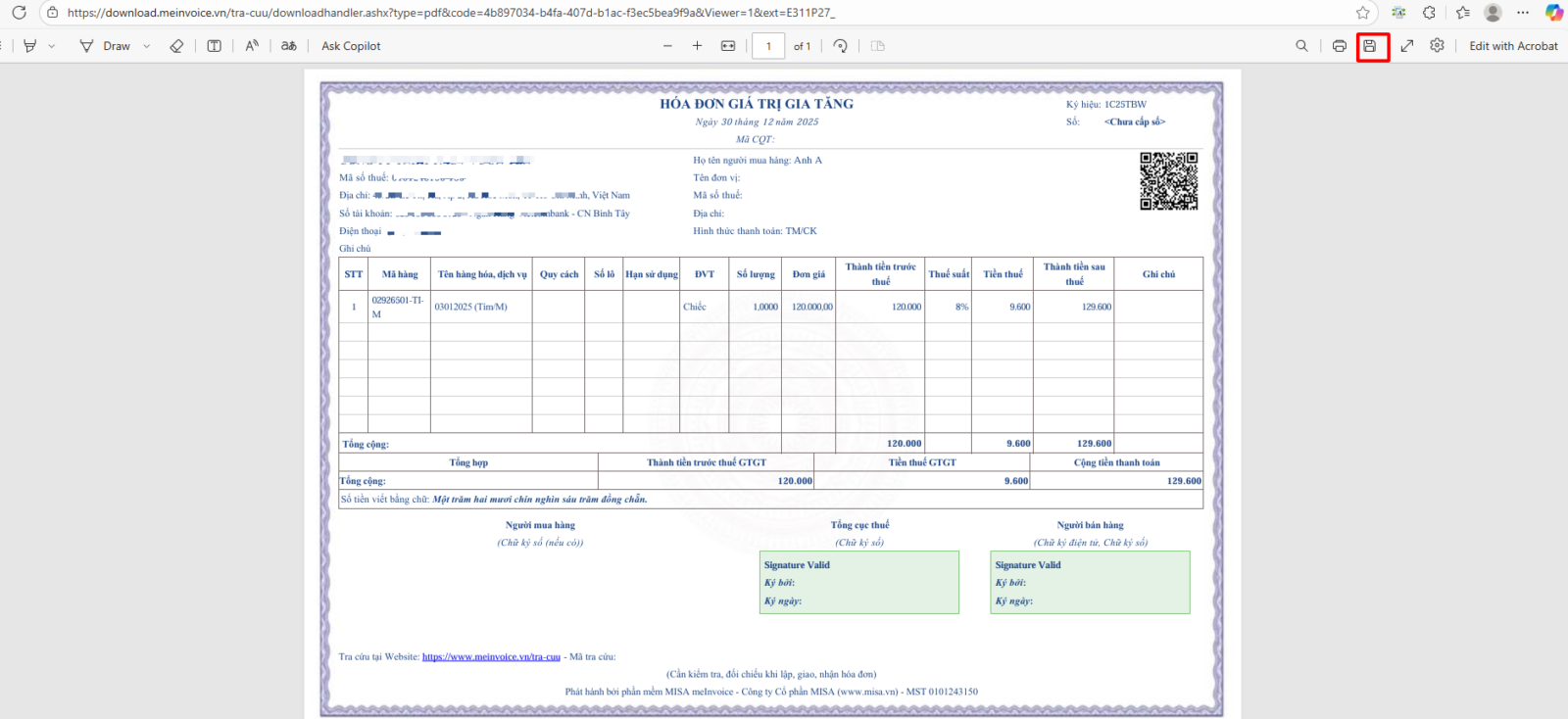
Task: Zoom out with the minus icon
Action: (x=667, y=46)
